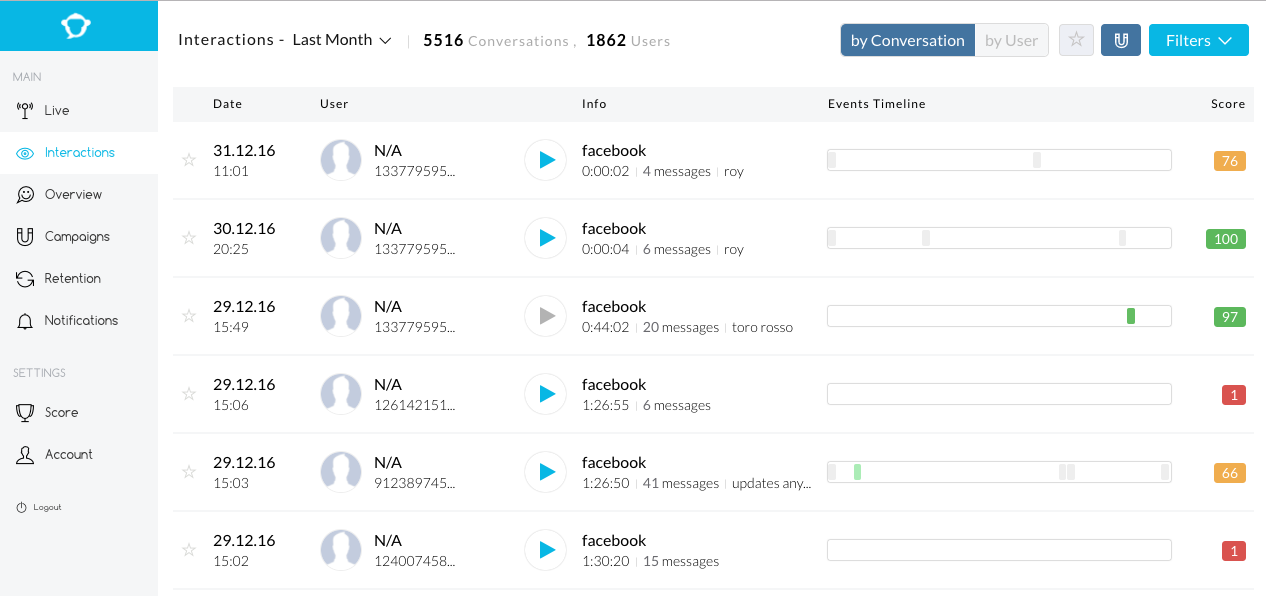
Task: Click the Info column header
Action: 594,104
